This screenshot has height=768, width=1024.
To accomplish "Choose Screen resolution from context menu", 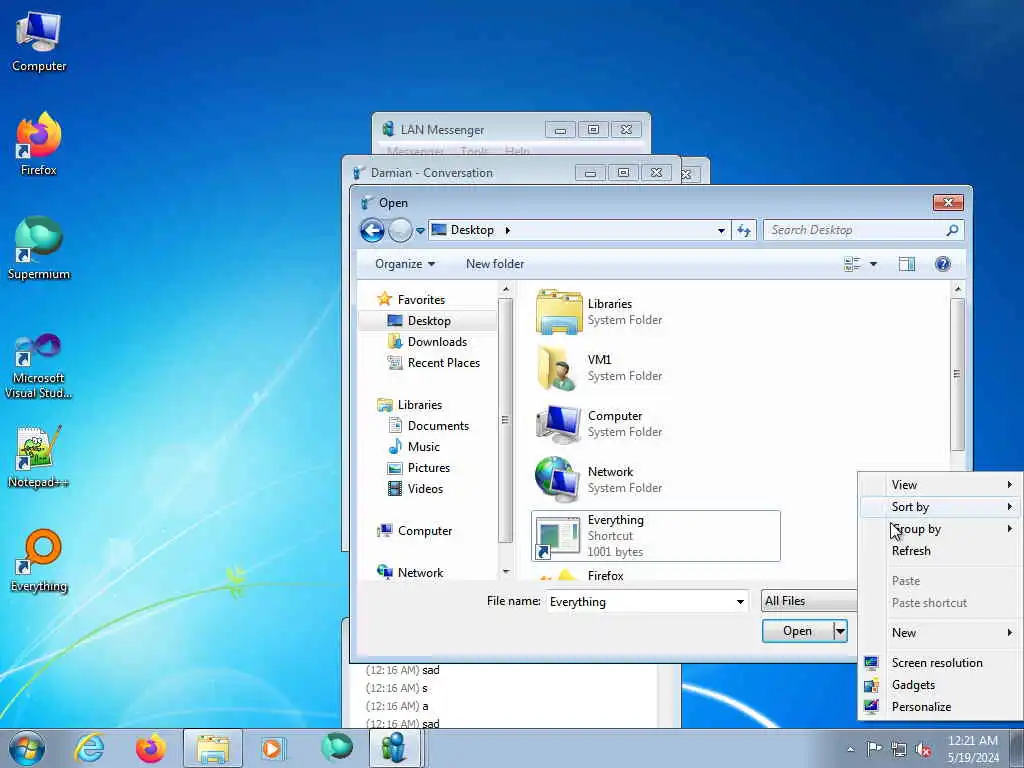I will pyautogui.click(x=940, y=662).
